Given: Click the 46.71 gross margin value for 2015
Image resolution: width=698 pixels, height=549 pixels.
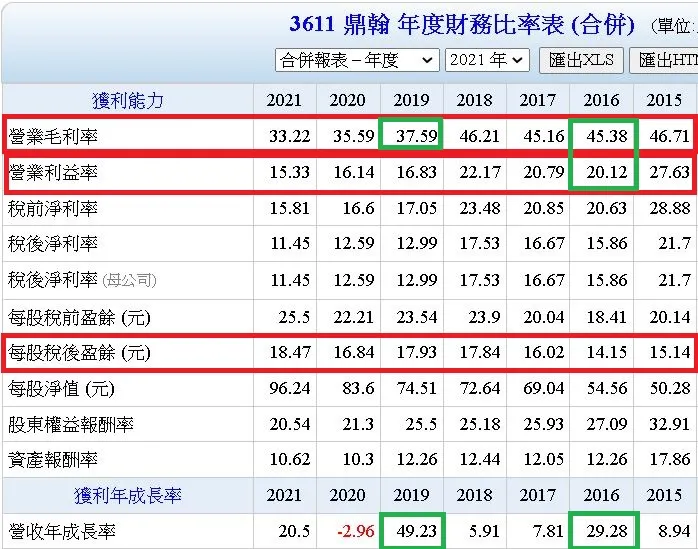Looking at the screenshot, I should [670, 136].
